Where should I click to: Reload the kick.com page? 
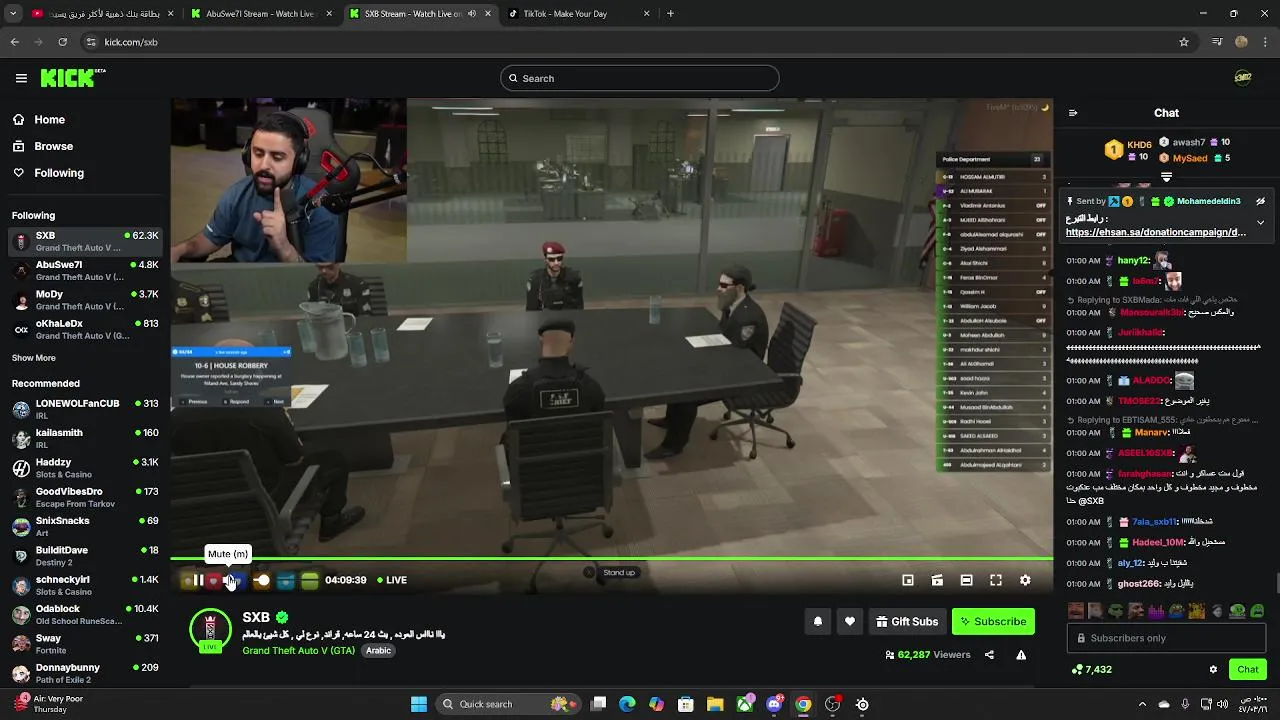[63, 42]
